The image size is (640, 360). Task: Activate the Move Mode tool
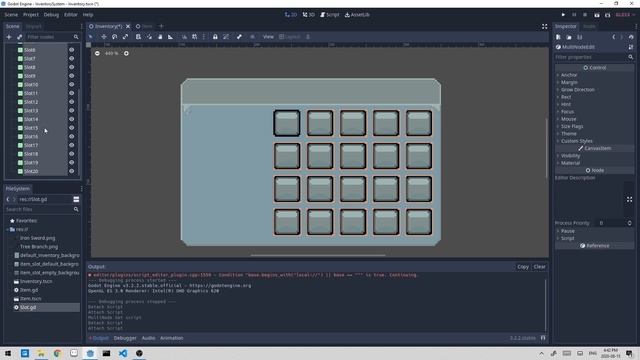point(104,37)
